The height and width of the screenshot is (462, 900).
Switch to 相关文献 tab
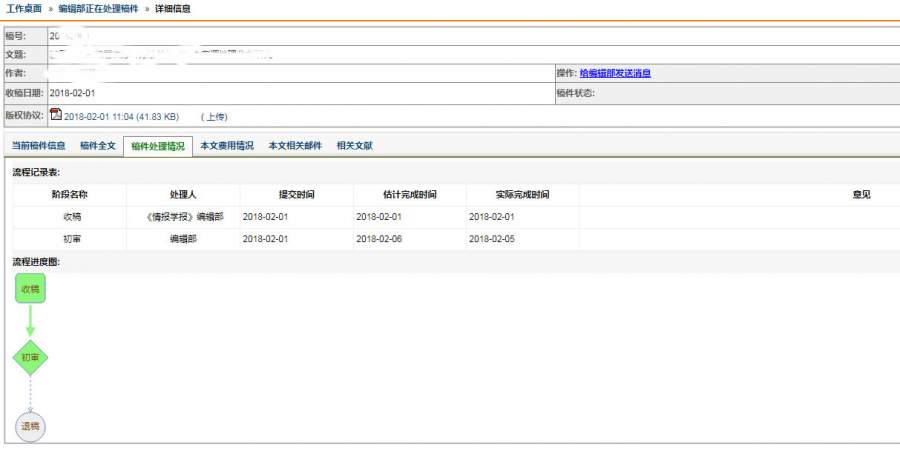click(355, 146)
